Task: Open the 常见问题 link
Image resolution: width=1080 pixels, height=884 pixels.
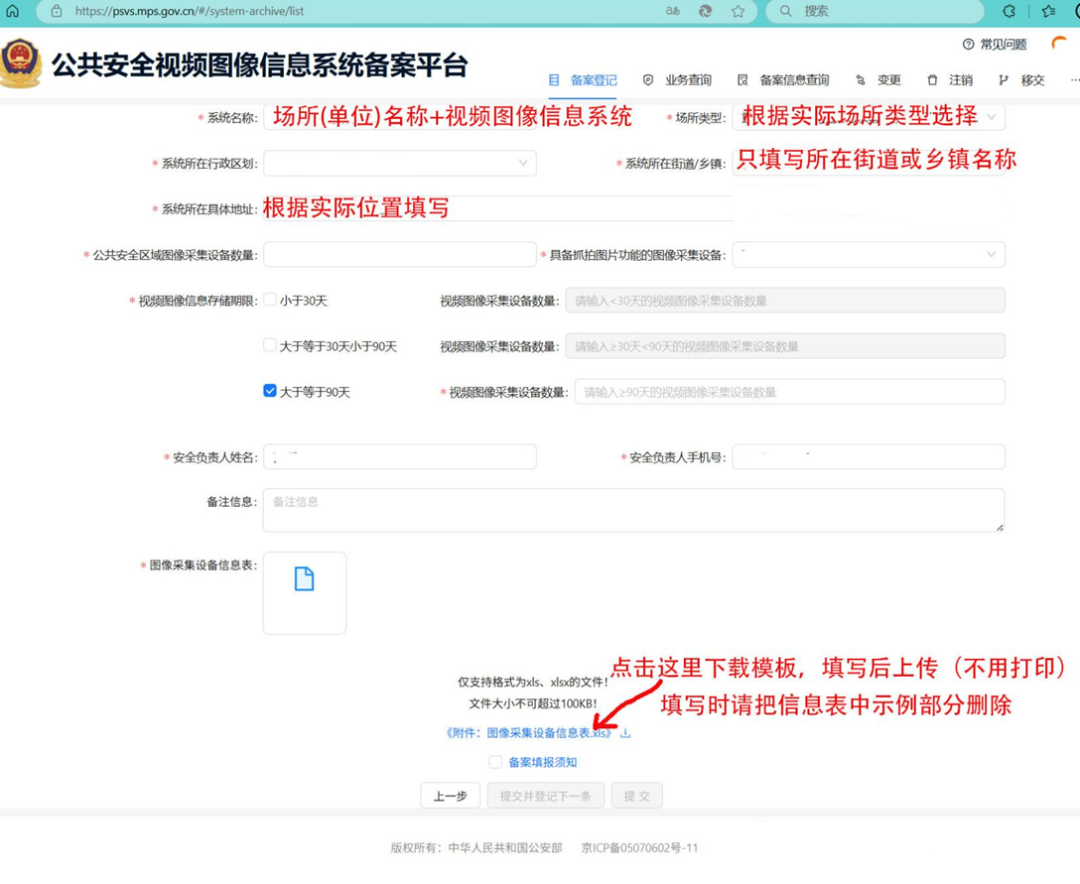Action: (x=1003, y=44)
